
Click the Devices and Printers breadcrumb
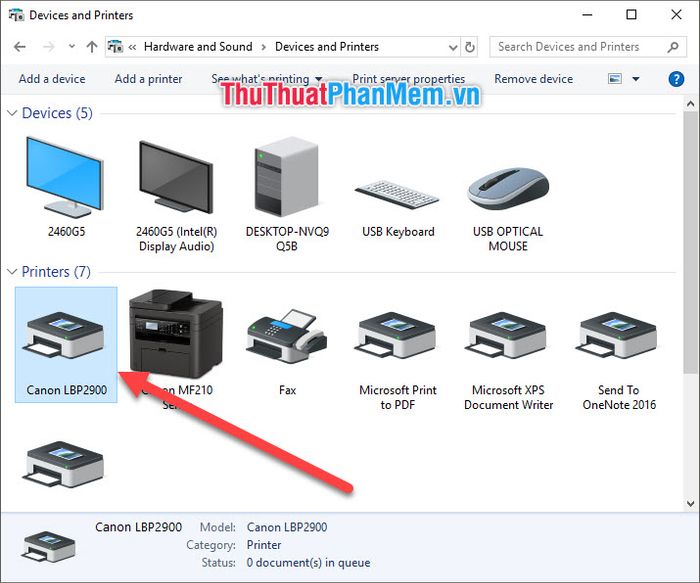[327, 47]
